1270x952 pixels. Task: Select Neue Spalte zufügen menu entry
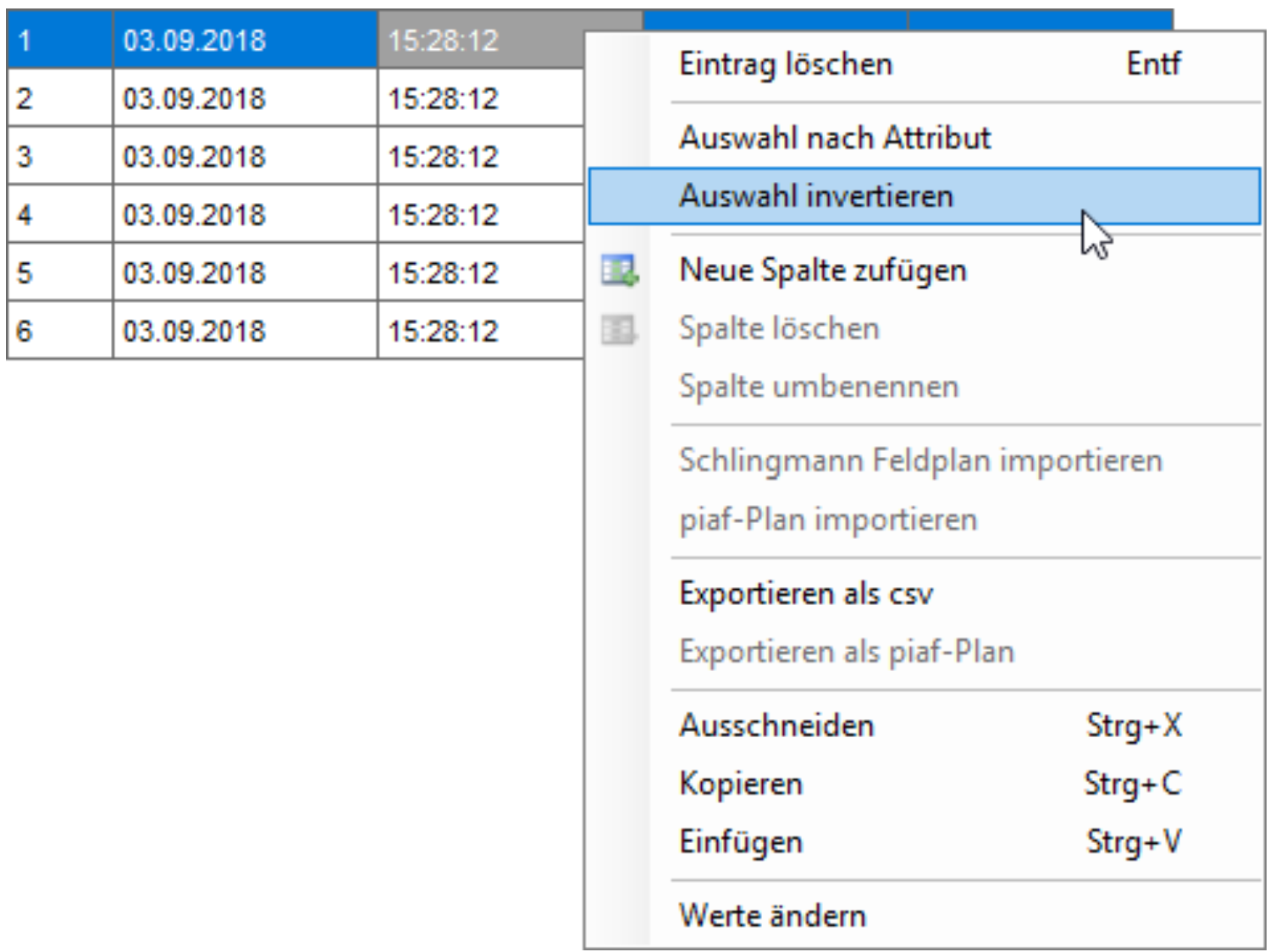pyautogui.click(x=823, y=271)
